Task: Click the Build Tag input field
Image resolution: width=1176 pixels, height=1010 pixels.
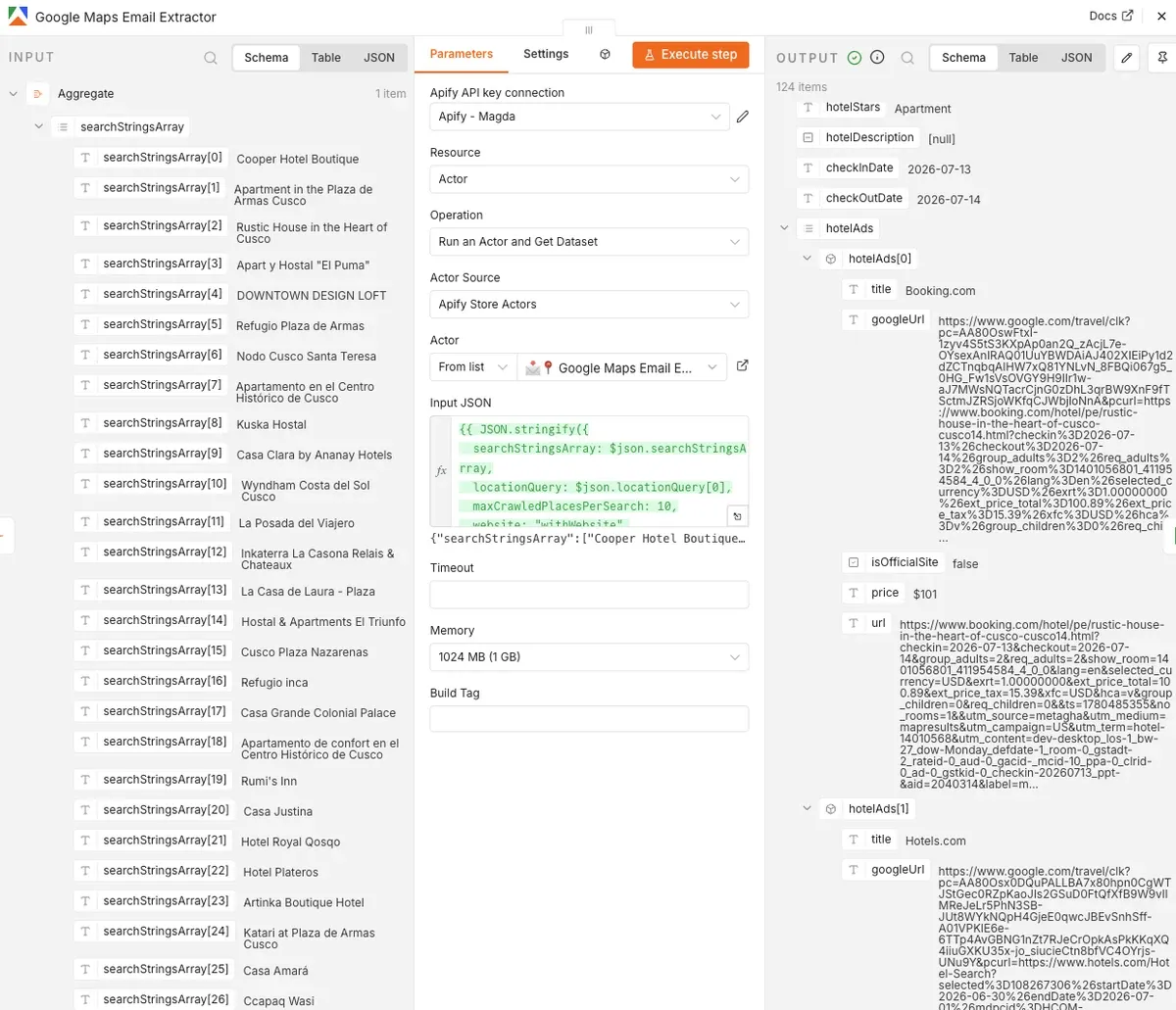Action: pos(589,718)
